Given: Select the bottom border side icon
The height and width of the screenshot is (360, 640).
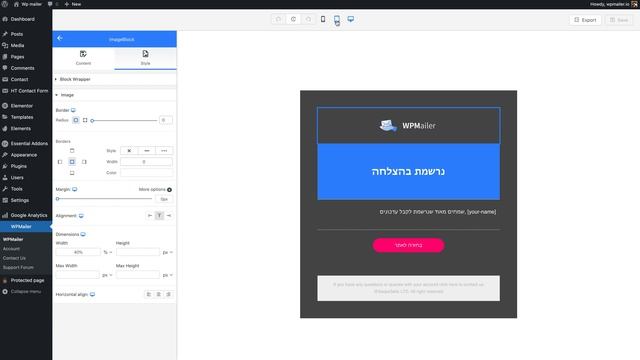Looking at the screenshot, I should click(72, 173).
